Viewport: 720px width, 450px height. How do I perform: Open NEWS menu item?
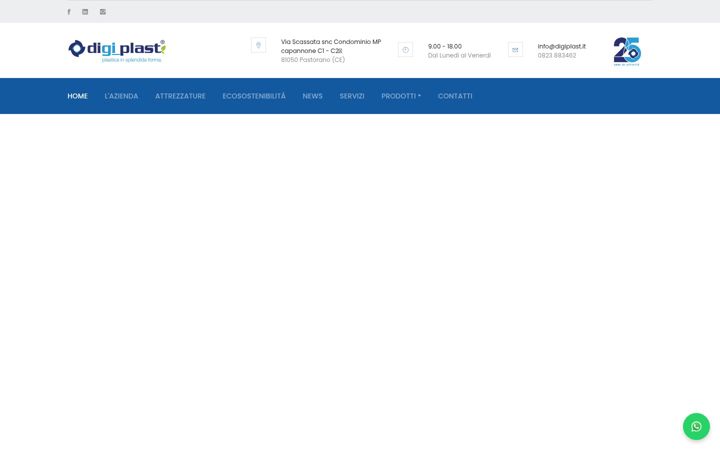click(x=312, y=96)
